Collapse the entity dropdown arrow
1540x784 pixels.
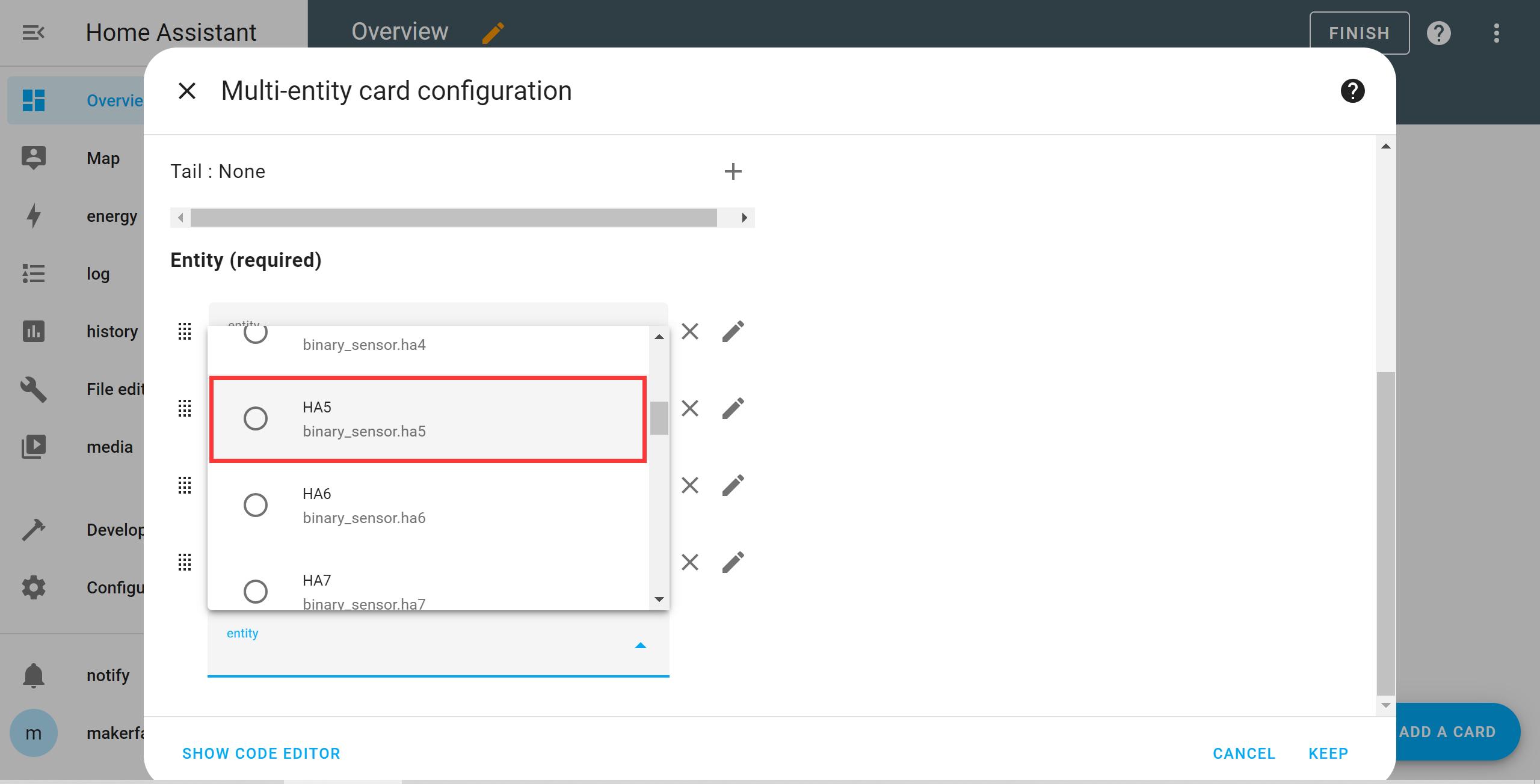pyautogui.click(x=641, y=645)
